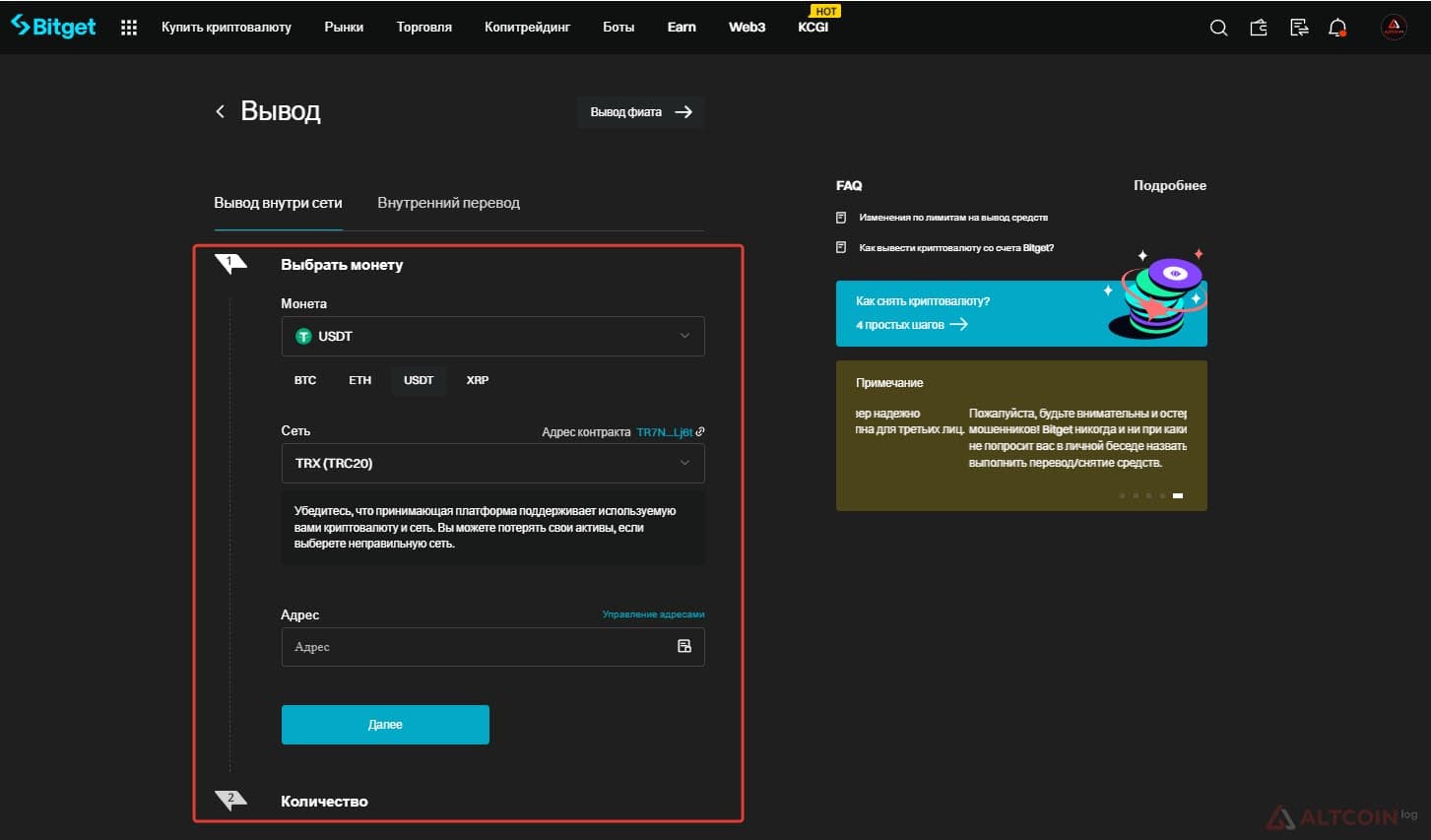Open the TR7N...Lj6t contract address link
Screen dimensions: 1431x840
[665, 432]
